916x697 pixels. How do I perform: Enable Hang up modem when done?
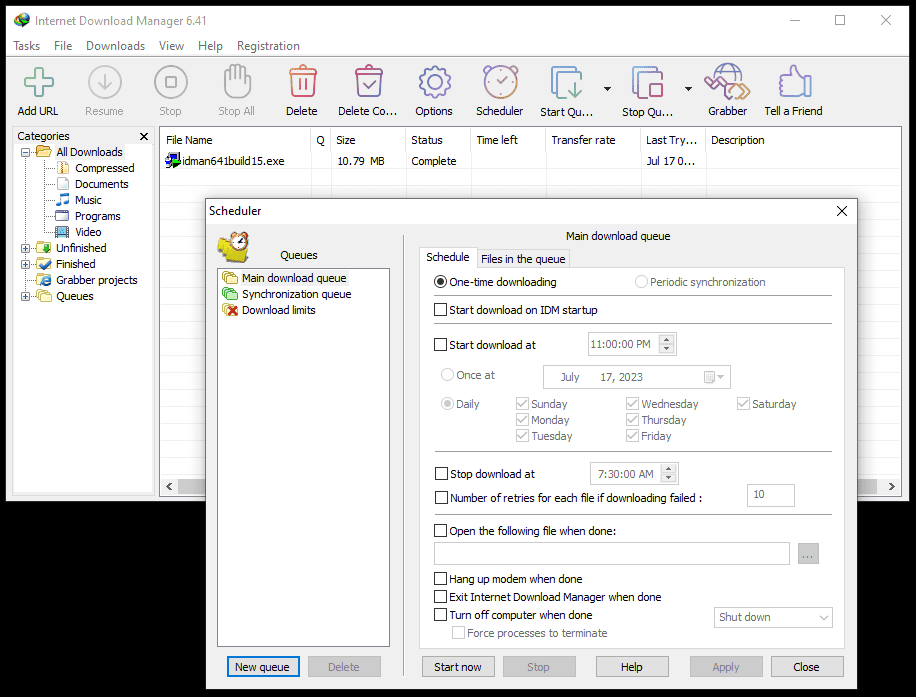click(x=440, y=579)
